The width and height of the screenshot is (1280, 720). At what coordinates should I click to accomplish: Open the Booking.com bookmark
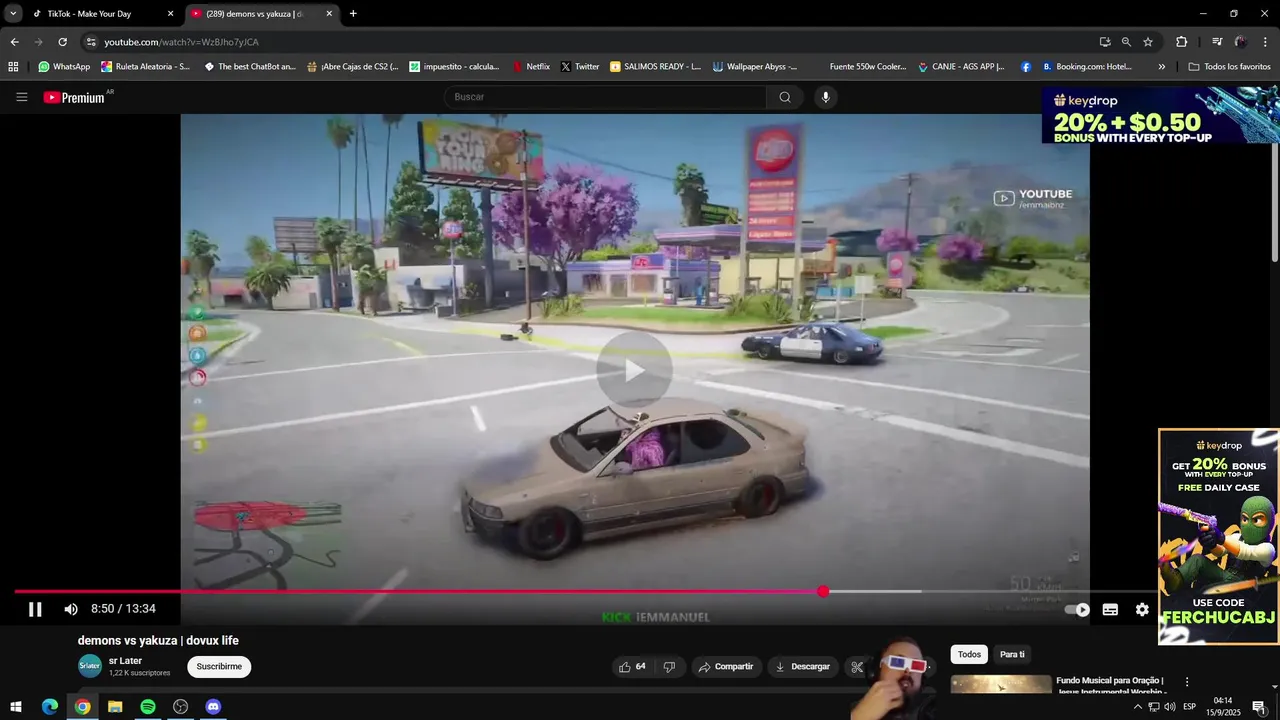coord(1087,67)
